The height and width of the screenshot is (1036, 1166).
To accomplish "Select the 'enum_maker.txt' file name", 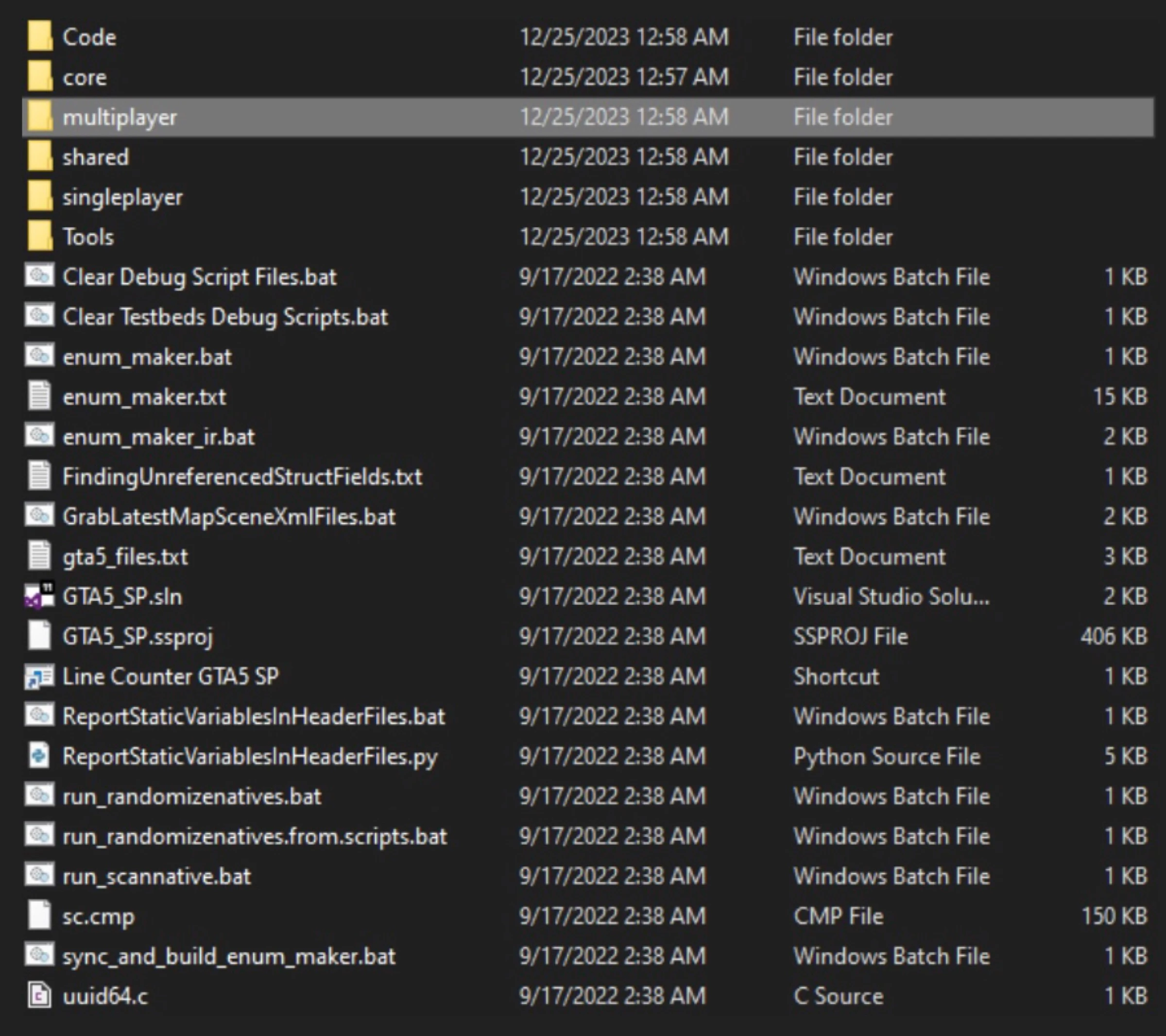I will [144, 397].
